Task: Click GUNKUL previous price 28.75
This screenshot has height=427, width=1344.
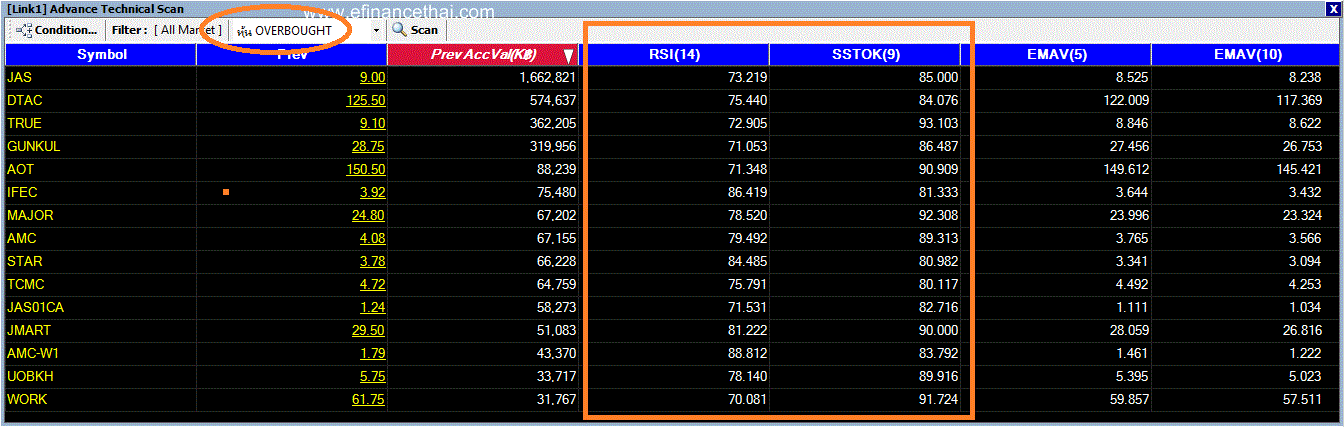Action: point(369,147)
